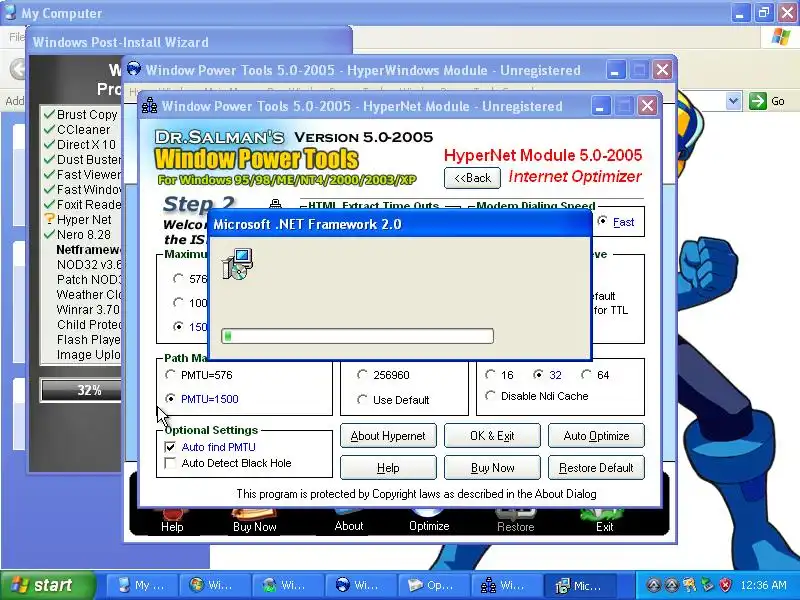
Task: Enable Auto Detect Black Hole checkbox
Action: (170, 463)
